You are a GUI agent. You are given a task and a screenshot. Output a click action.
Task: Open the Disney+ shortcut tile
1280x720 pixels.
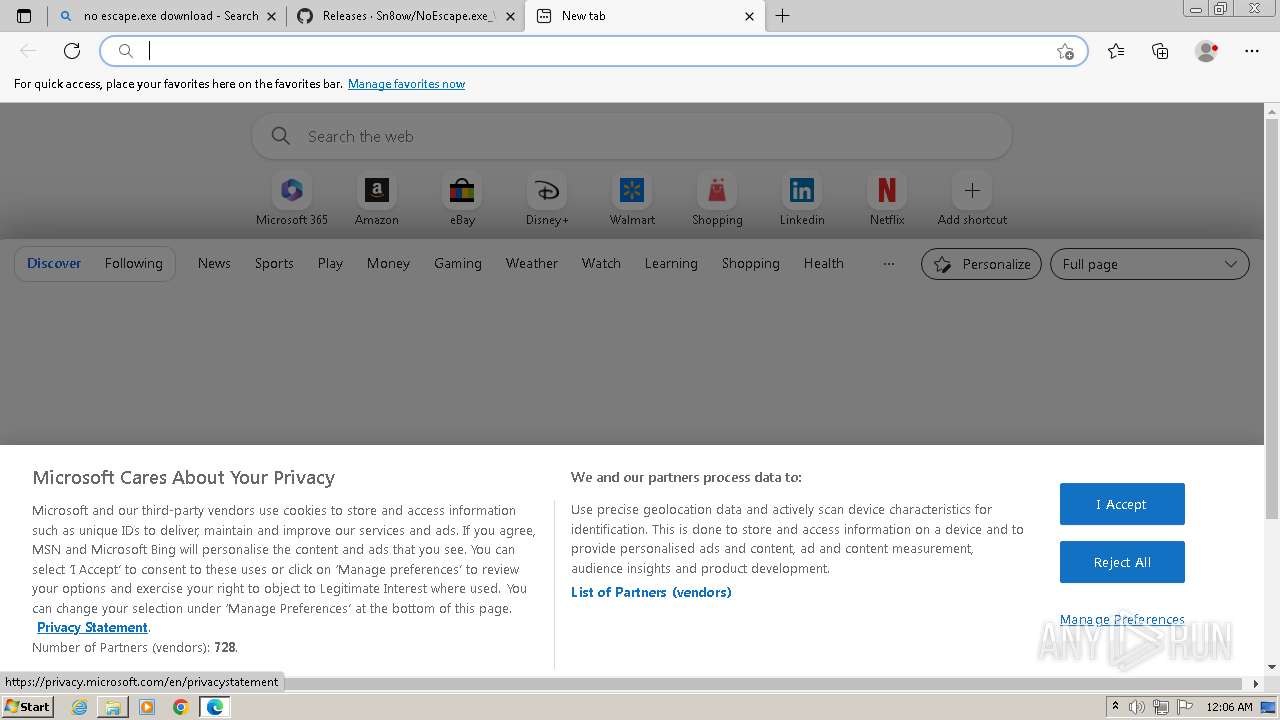coord(547,199)
